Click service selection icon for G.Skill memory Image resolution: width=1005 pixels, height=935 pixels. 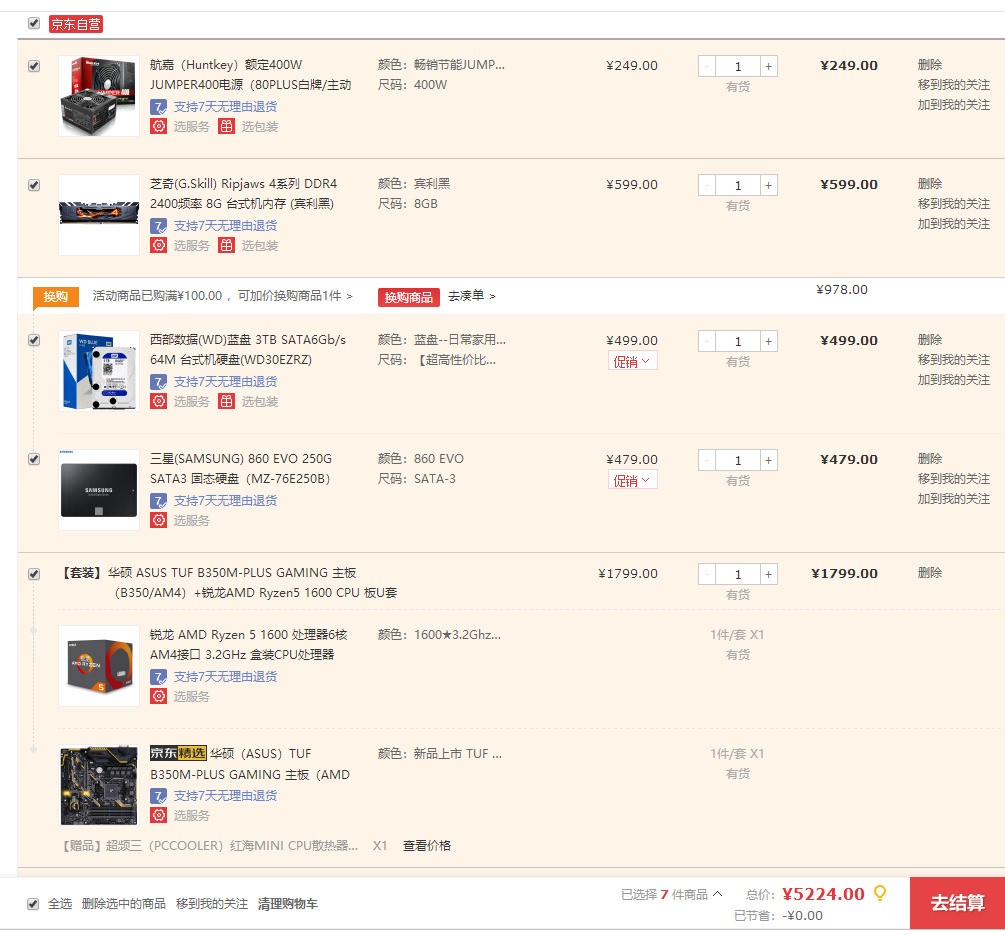[158, 245]
